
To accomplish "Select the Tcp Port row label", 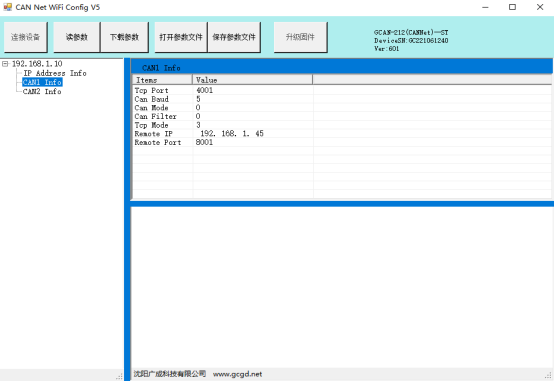I will tap(151, 90).
